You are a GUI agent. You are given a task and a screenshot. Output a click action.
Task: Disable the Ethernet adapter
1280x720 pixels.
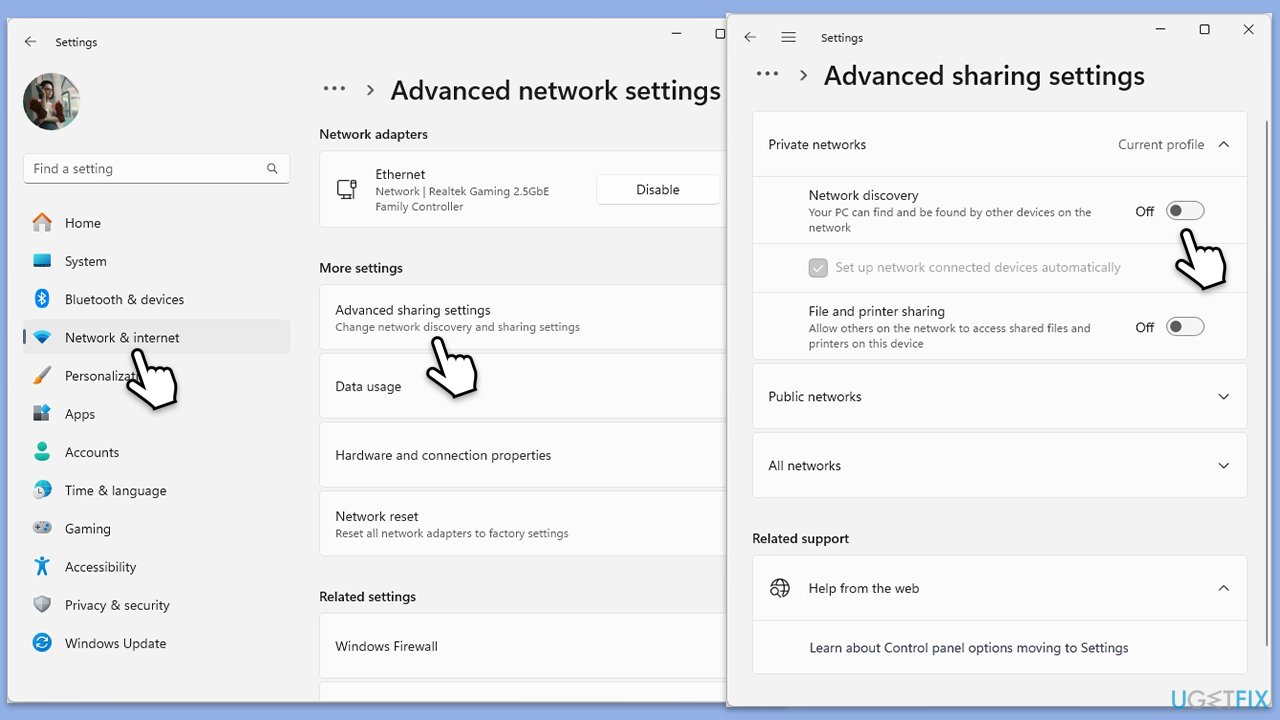658,189
